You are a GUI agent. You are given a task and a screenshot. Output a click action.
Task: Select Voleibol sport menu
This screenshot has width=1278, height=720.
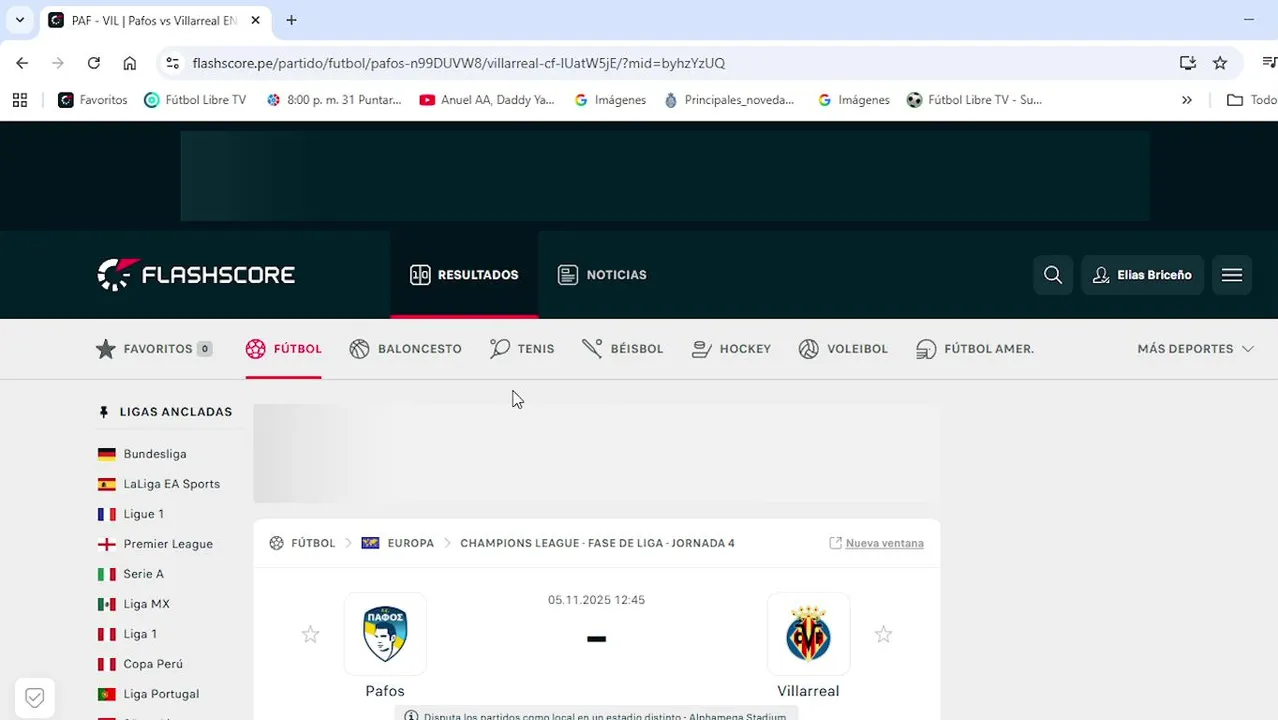pos(843,349)
